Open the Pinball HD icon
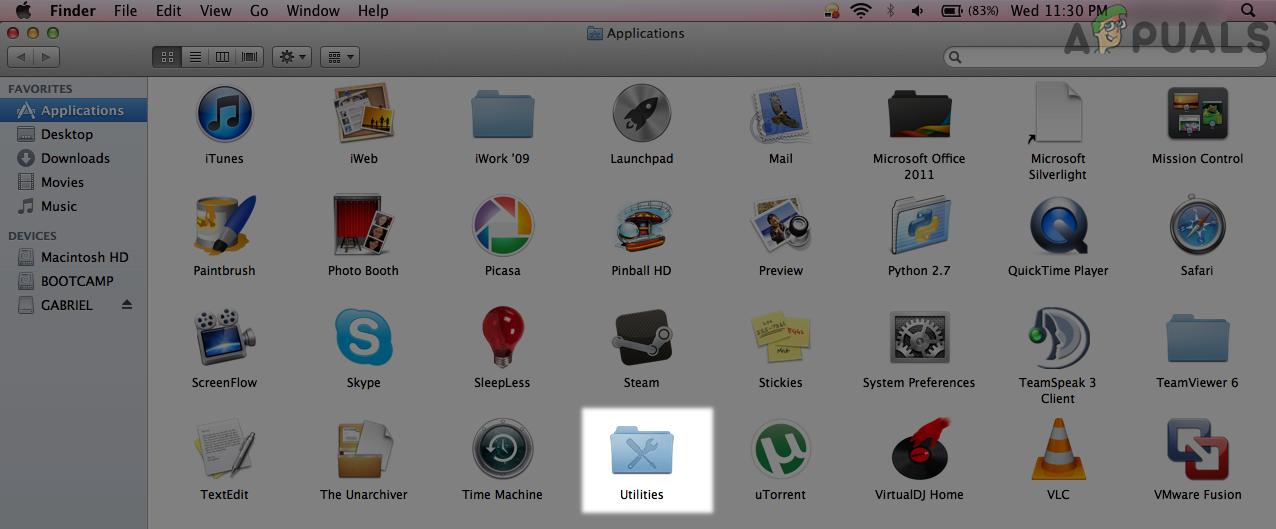This screenshot has width=1276, height=529. 641,226
